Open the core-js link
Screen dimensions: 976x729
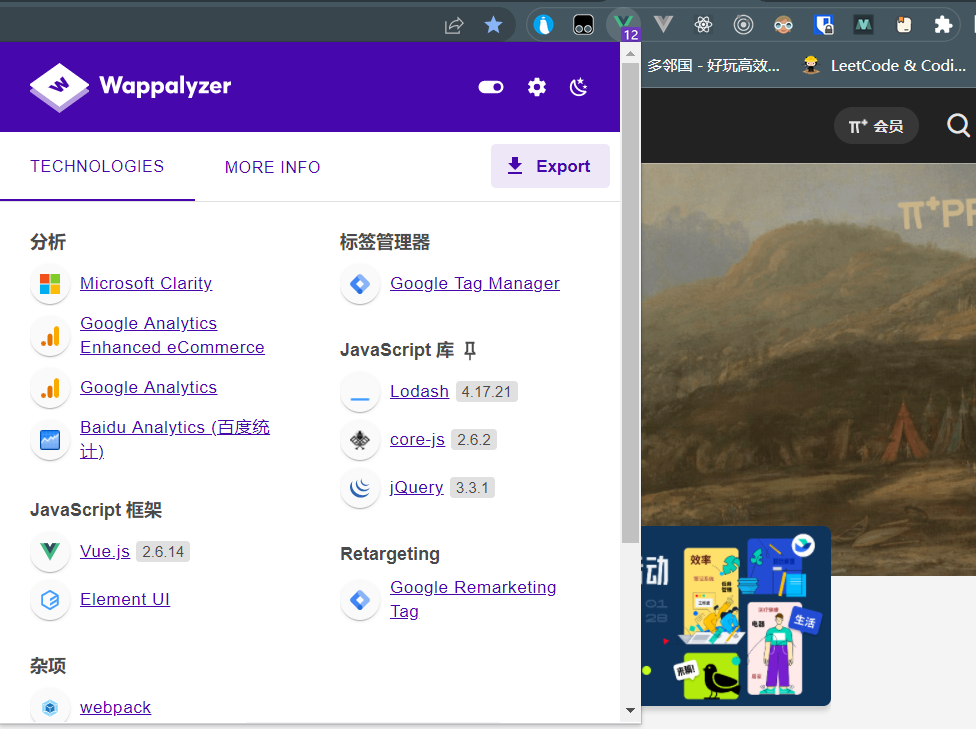(418, 440)
